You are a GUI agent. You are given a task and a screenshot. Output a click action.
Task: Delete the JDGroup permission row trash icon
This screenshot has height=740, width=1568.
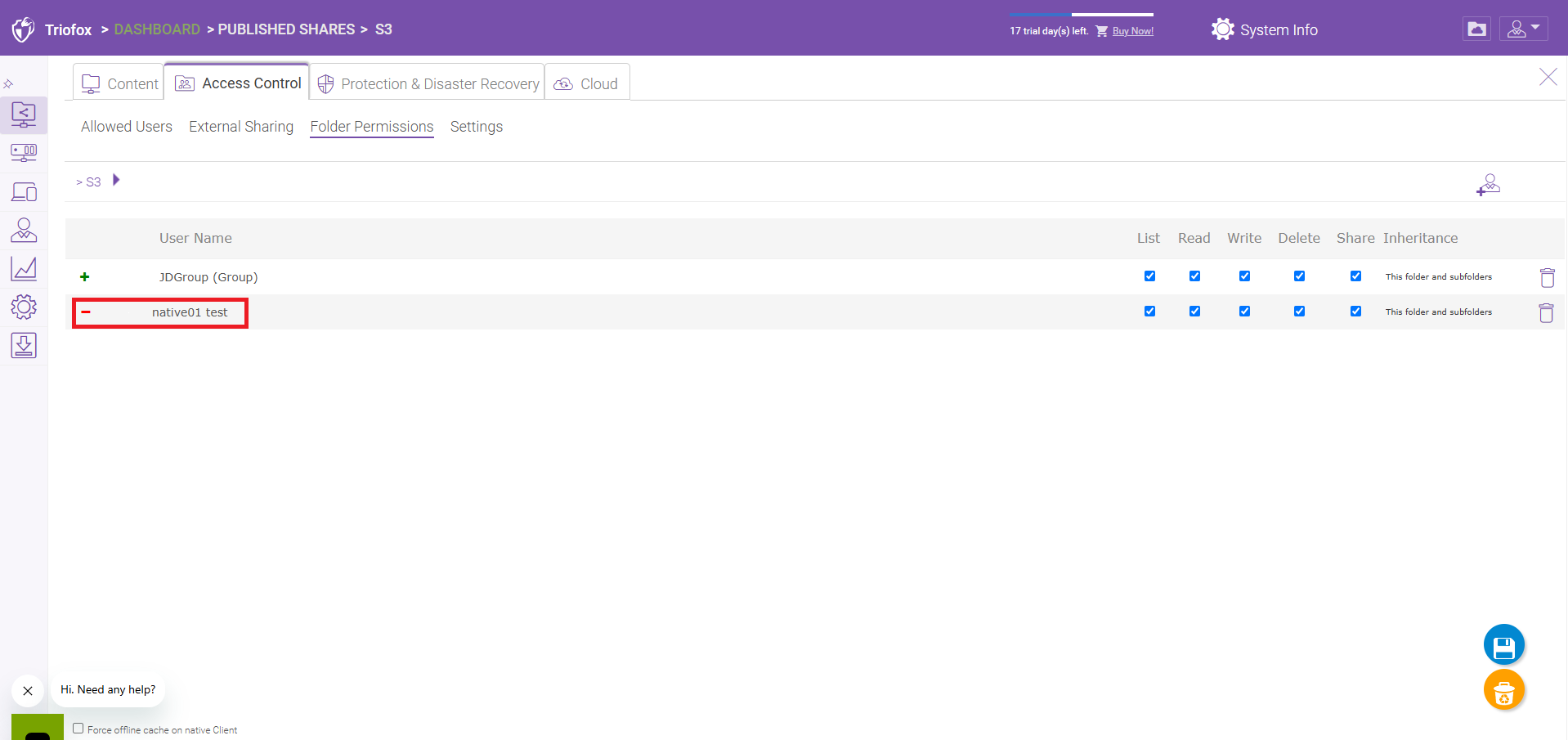point(1547,277)
